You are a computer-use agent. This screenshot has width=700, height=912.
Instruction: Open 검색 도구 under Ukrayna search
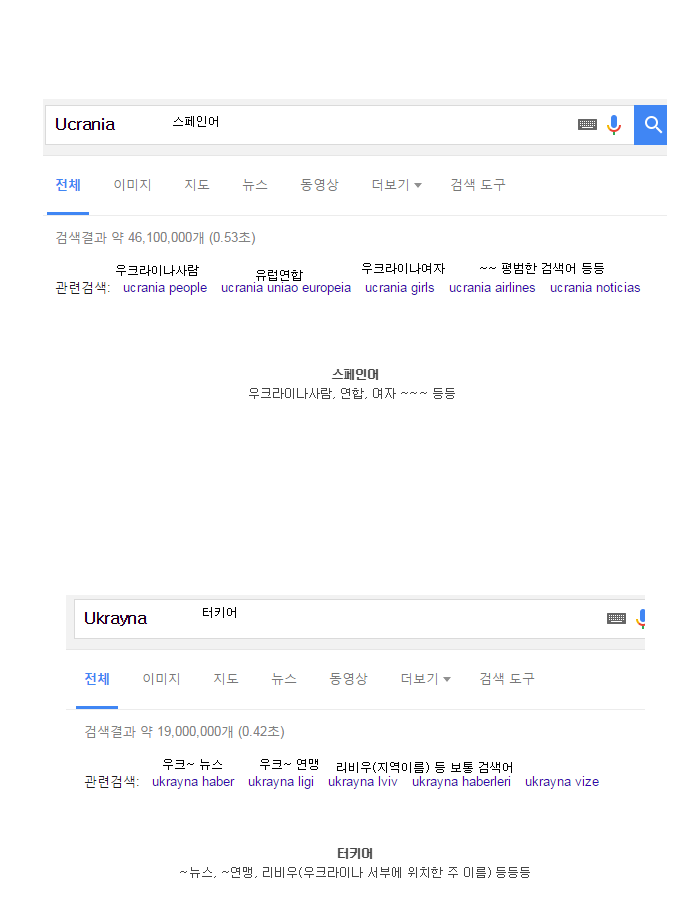(507, 679)
